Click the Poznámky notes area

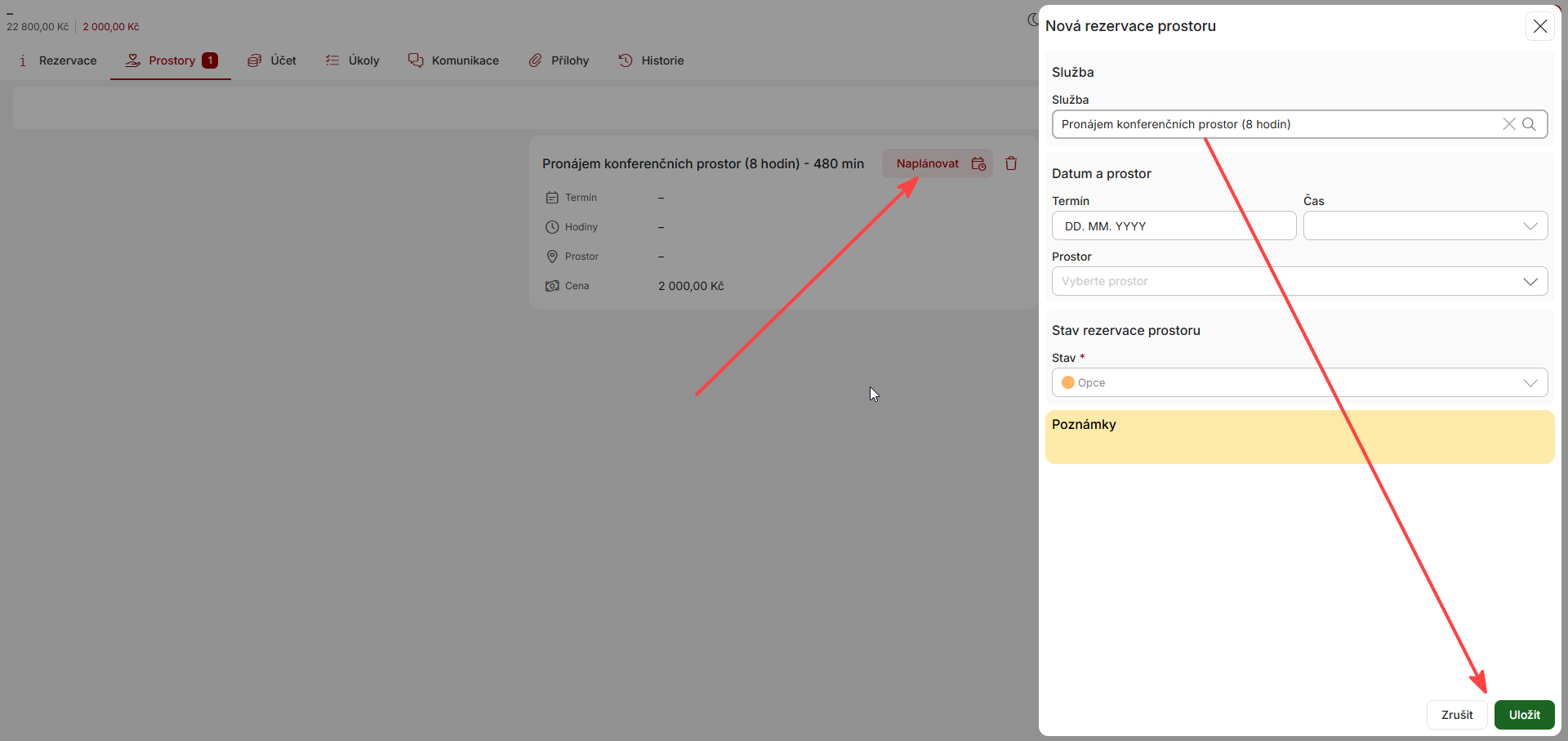[x=1299, y=437]
